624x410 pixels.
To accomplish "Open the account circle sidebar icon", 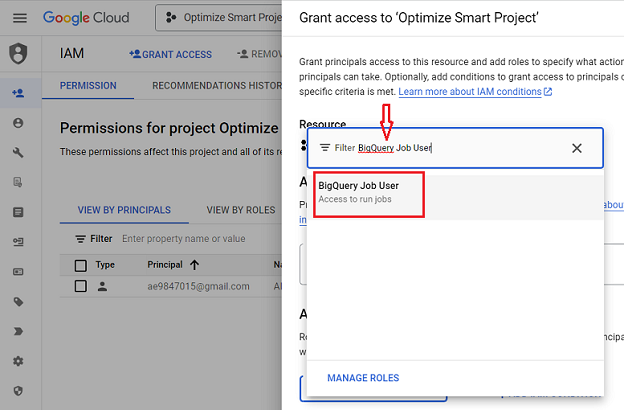I will 18,123.
